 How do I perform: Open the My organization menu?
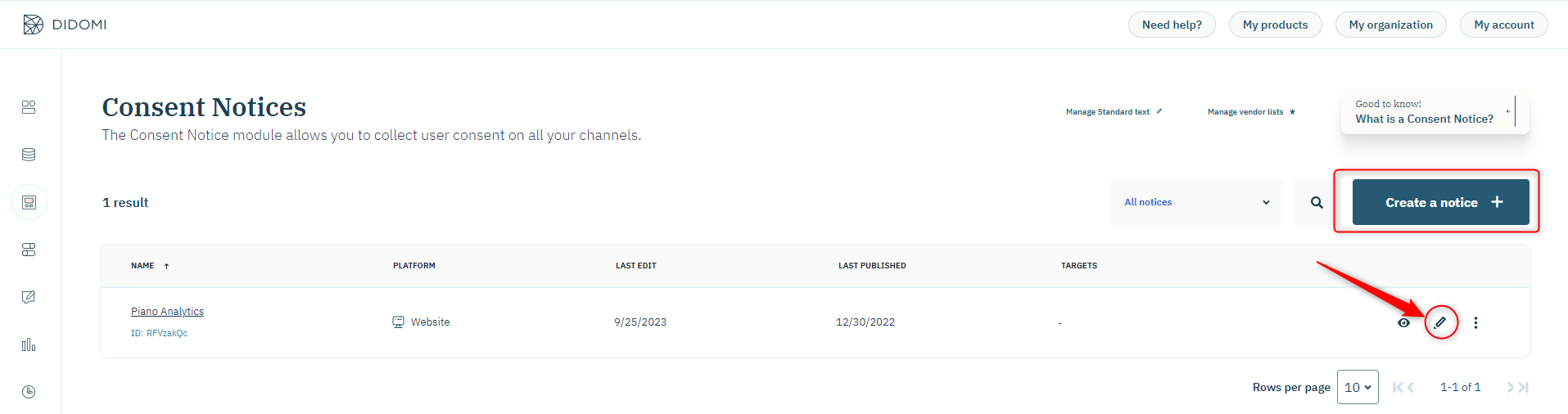click(x=1390, y=25)
